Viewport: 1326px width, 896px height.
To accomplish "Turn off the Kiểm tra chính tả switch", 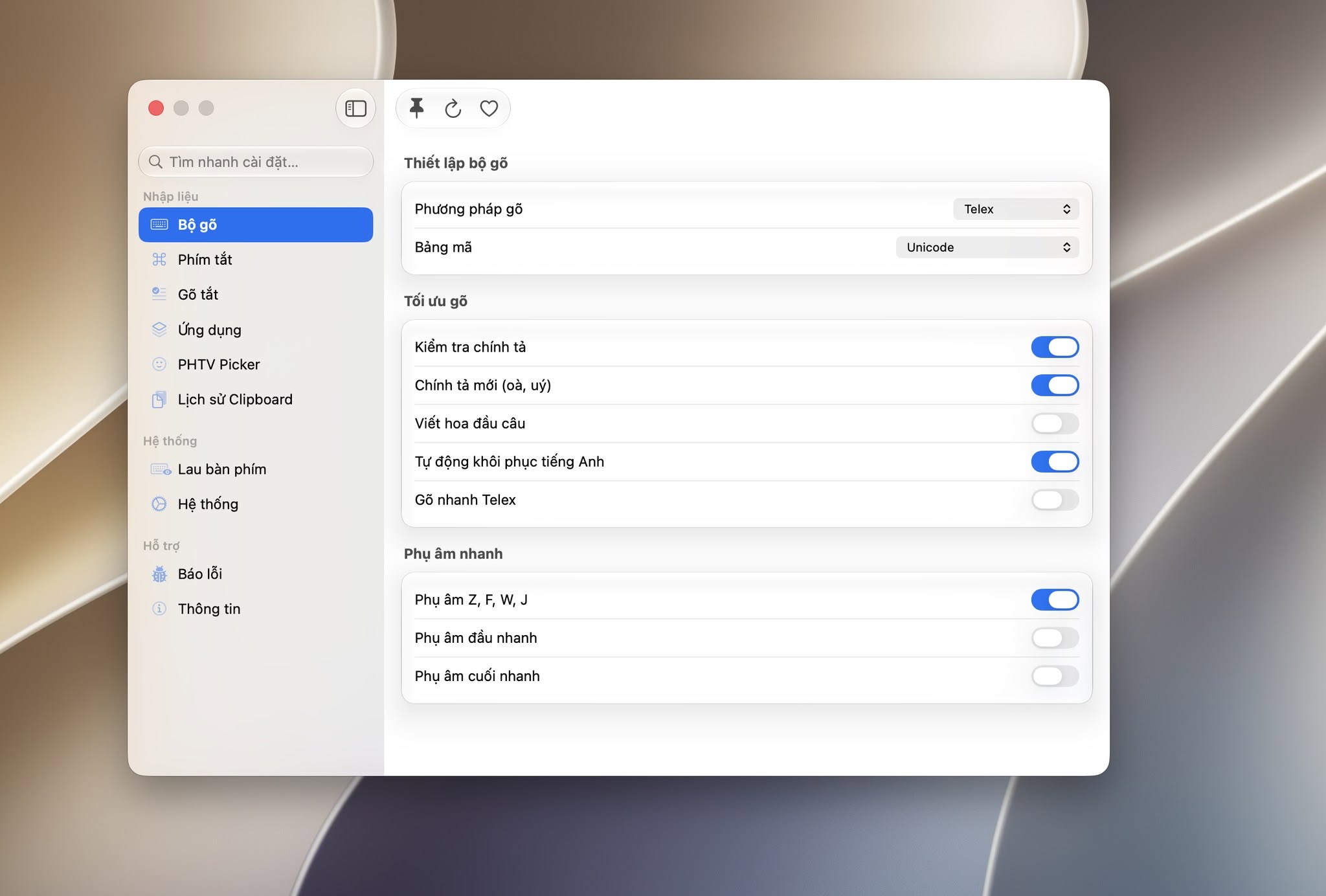I will click(x=1055, y=347).
